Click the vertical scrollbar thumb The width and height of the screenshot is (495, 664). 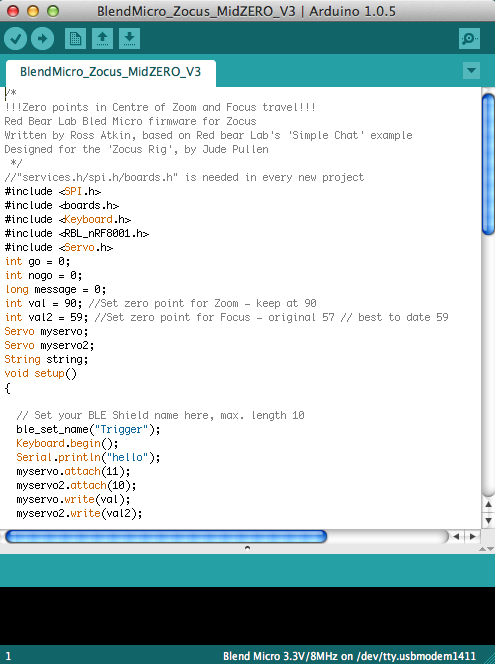[488, 164]
